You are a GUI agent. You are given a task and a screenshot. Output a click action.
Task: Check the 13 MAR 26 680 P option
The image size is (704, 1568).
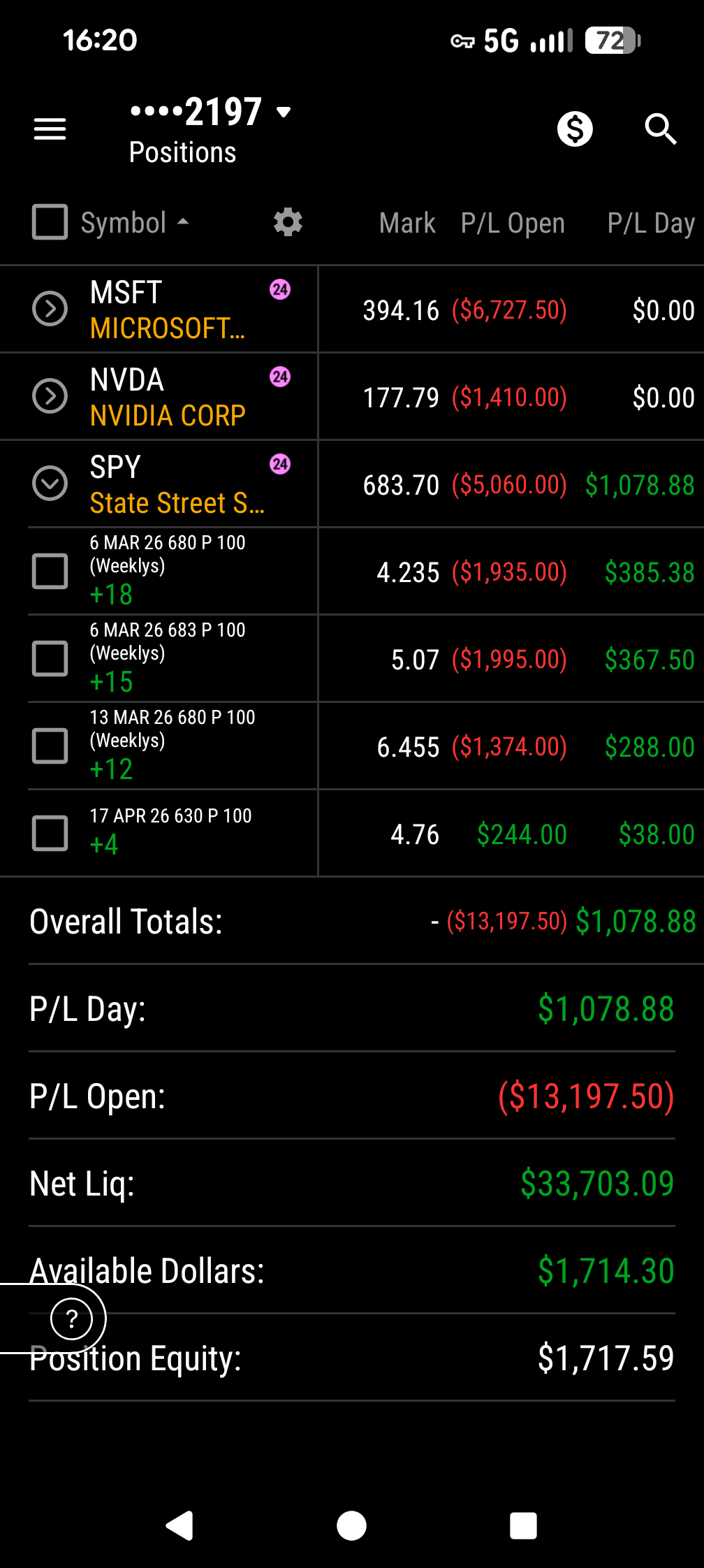click(50, 746)
